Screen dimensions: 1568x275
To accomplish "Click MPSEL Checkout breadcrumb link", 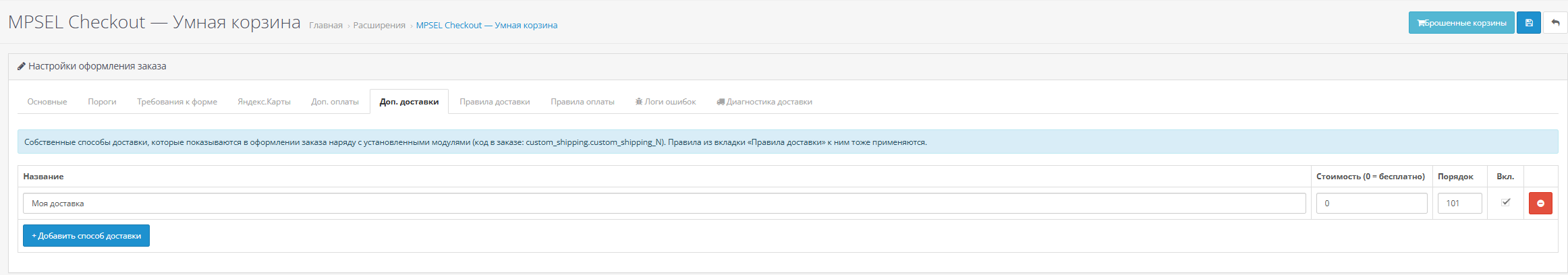I will point(486,26).
